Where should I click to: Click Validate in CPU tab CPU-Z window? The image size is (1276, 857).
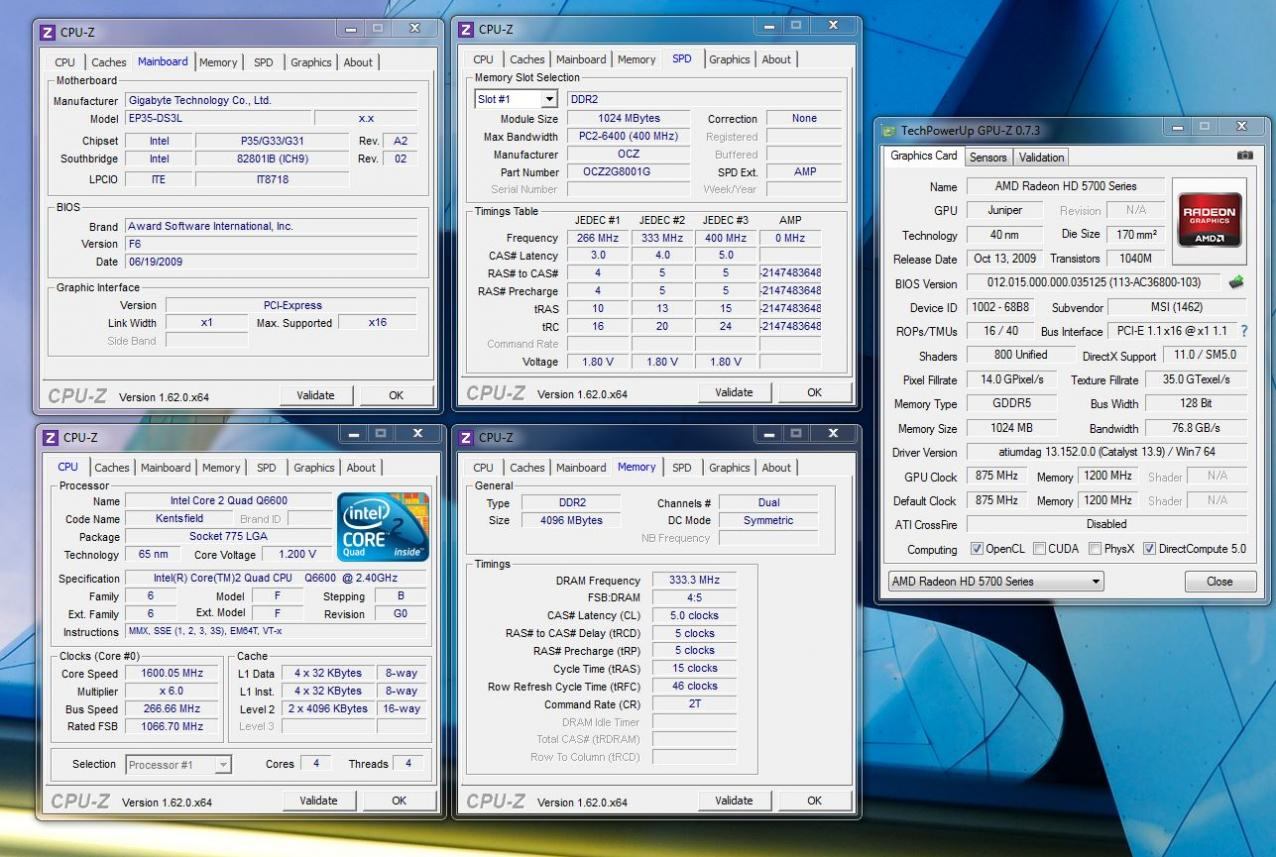coord(318,800)
